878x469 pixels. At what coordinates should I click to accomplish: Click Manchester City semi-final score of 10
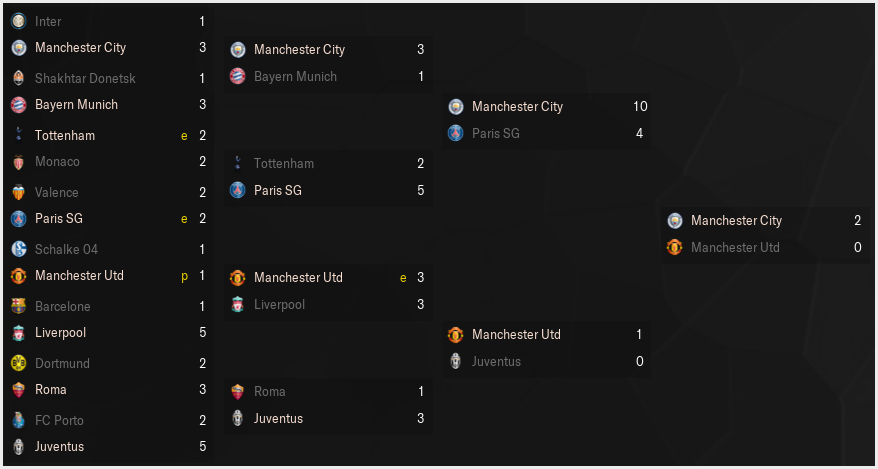[x=641, y=106]
